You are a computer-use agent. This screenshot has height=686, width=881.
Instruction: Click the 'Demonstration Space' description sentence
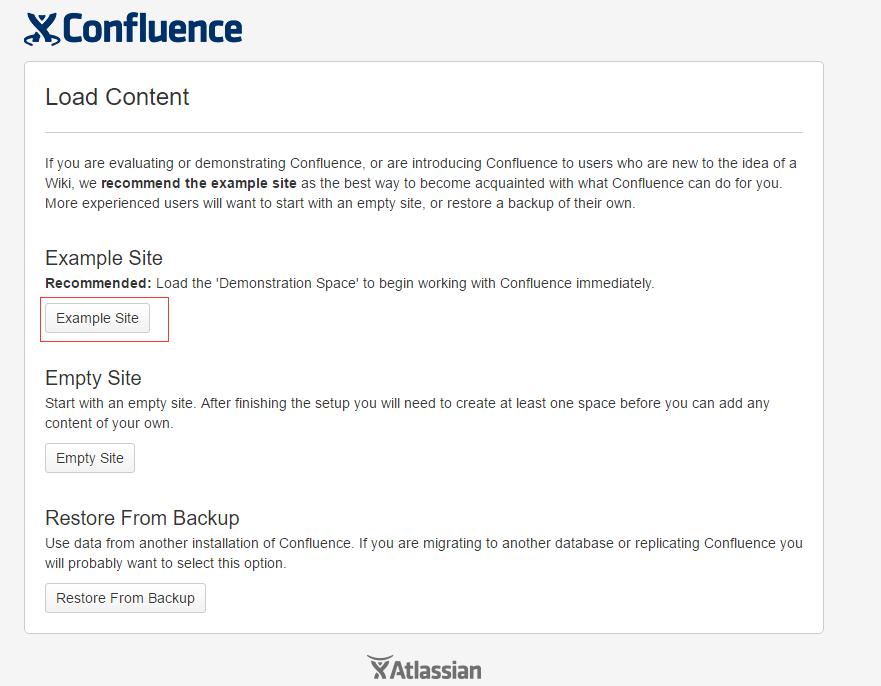tap(405, 283)
